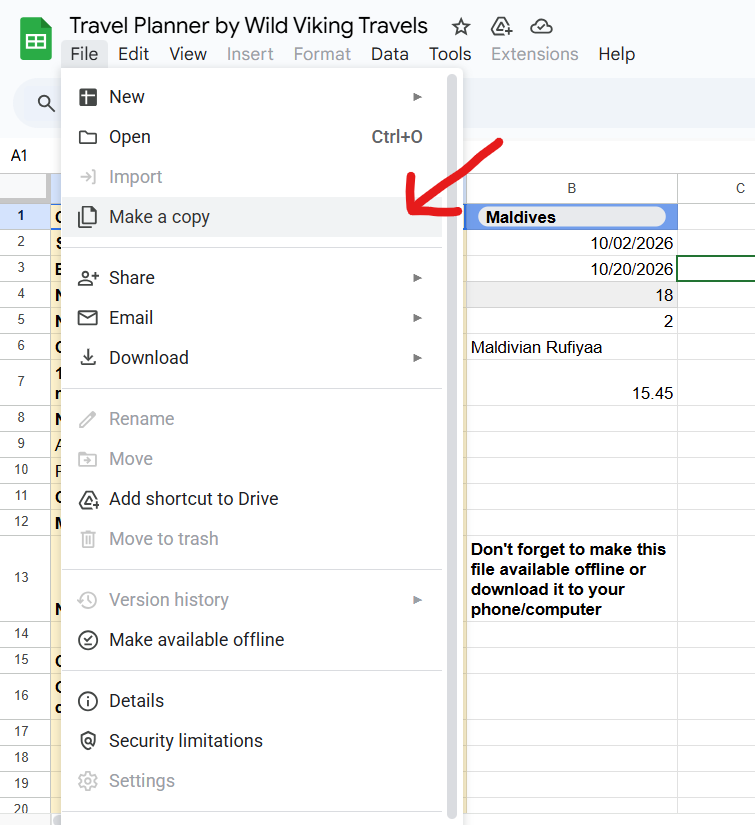755x825 pixels.
Task: Open the Extensions menu
Action: (x=535, y=54)
